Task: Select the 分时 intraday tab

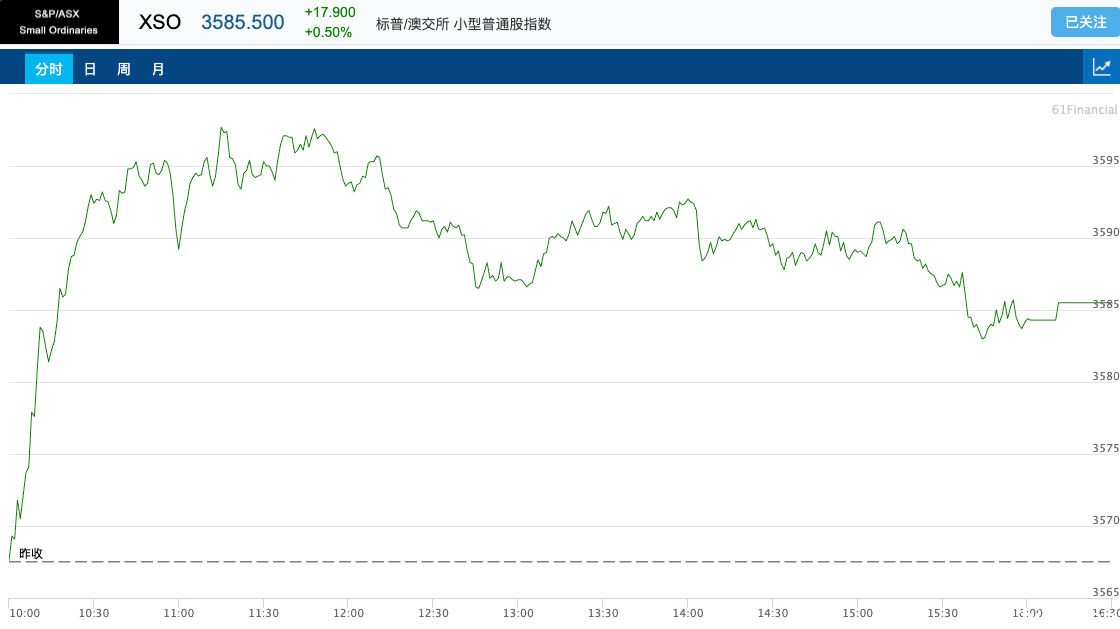Action: 49,69
